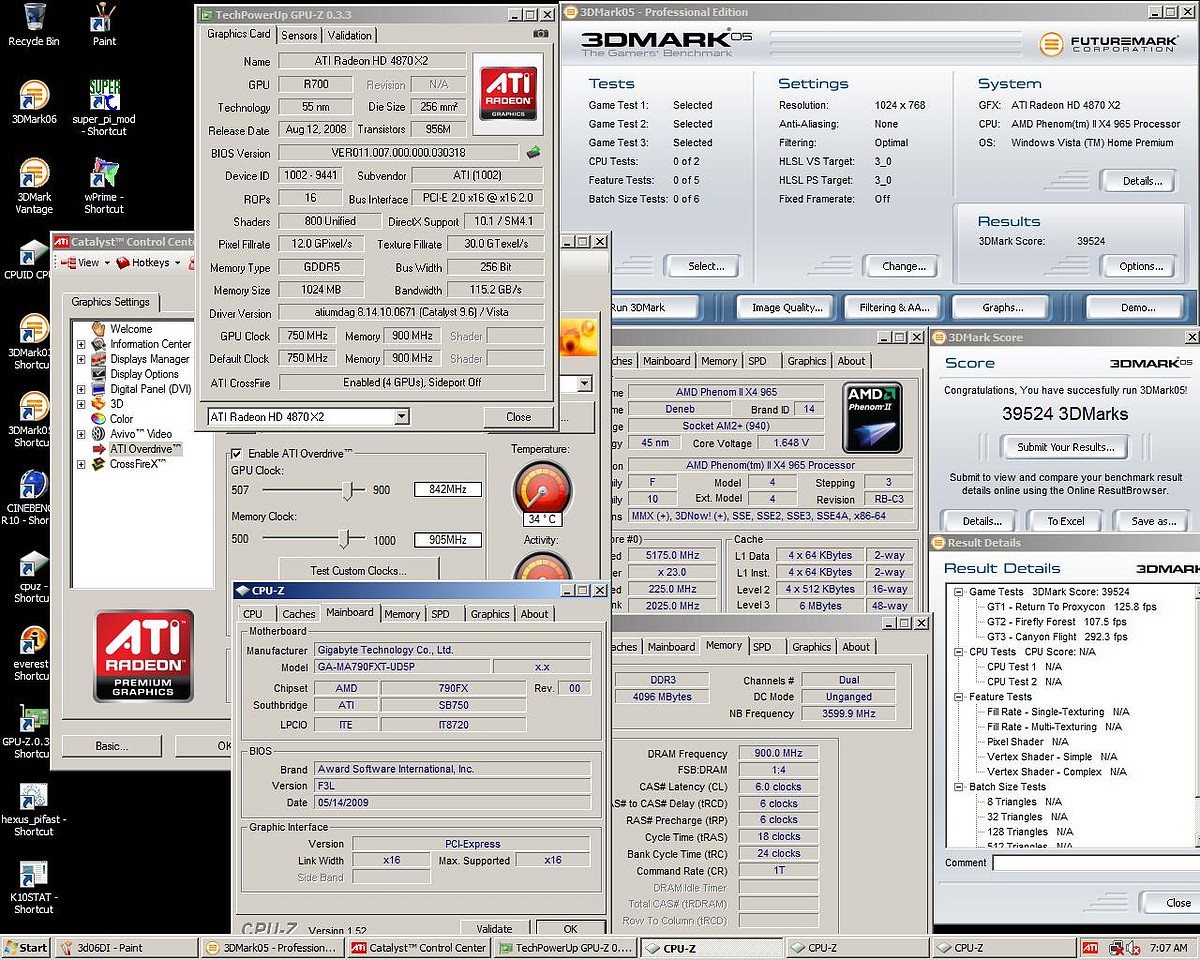Viewport: 1200px width, 960px height.
Task: Click the Test Custom Clocks... button
Action: [x=358, y=570]
